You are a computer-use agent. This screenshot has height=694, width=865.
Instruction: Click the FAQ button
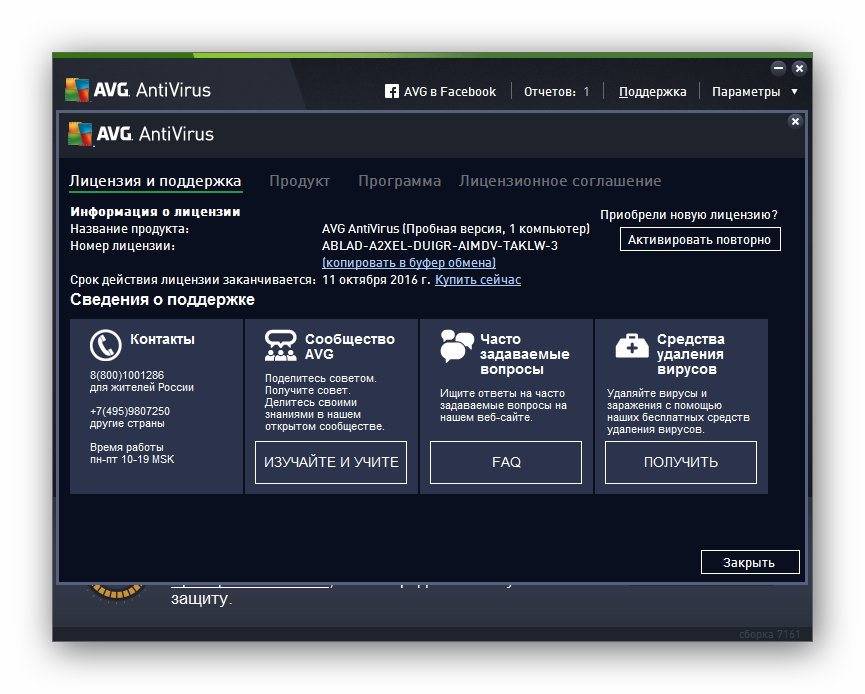pos(506,462)
